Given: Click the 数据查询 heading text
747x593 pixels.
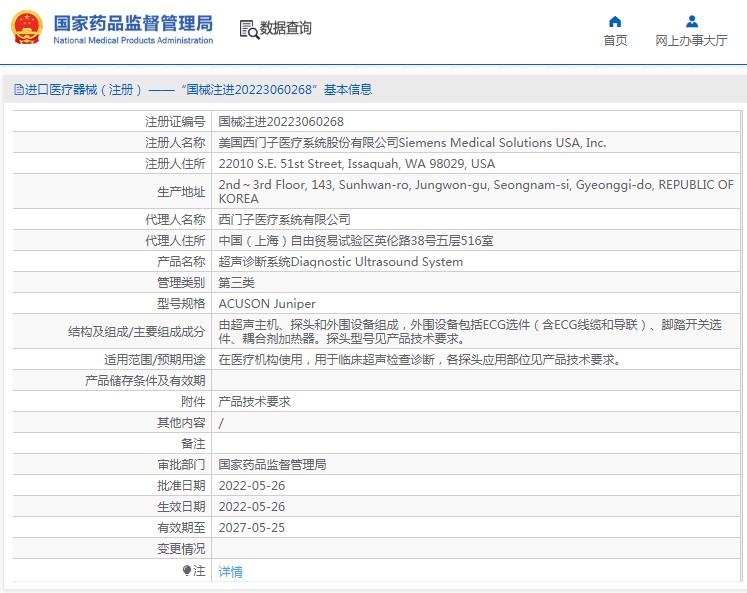Looking at the screenshot, I should (x=285, y=28).
